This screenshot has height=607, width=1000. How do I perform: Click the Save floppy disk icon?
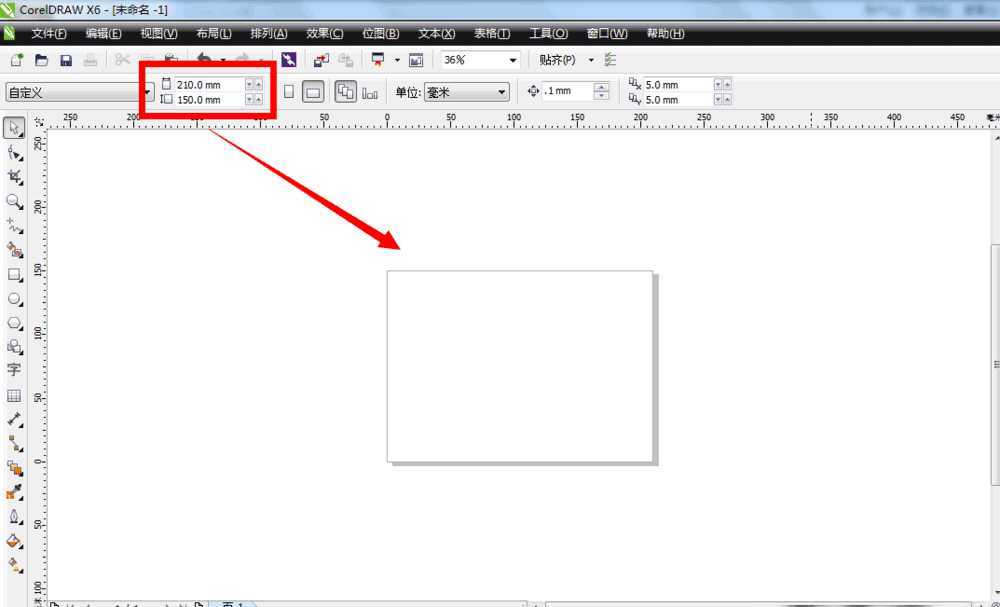click(x=66, y=61)
